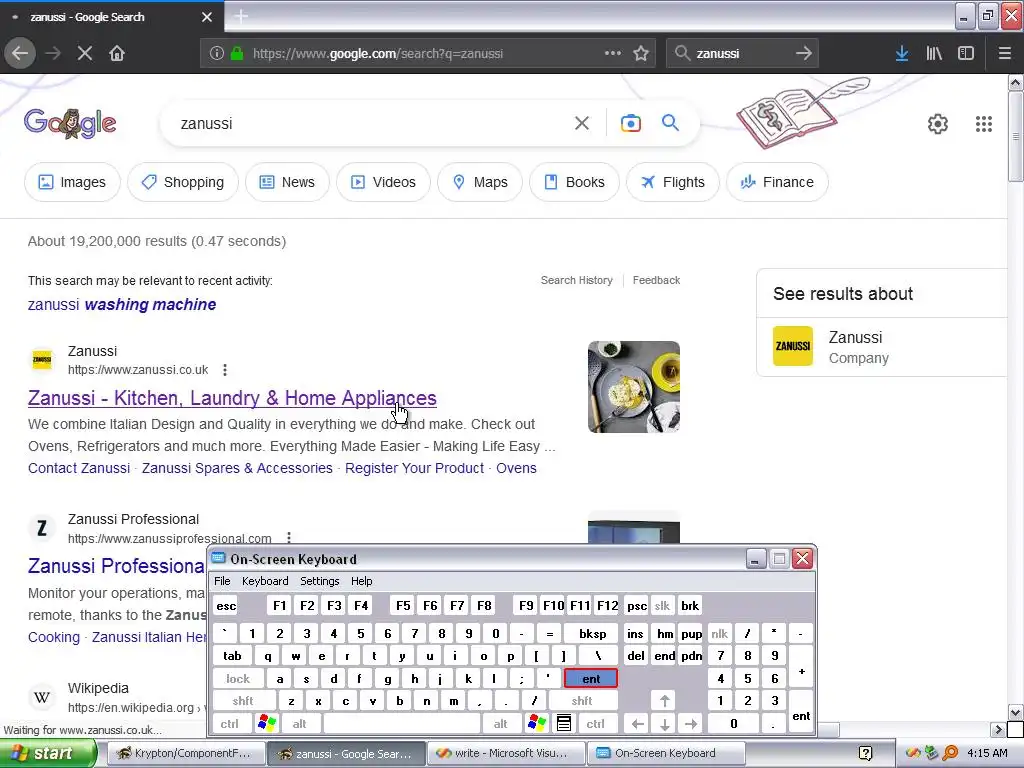
Task: Open the Firefox downloads arrow icon
Action: 902,53
